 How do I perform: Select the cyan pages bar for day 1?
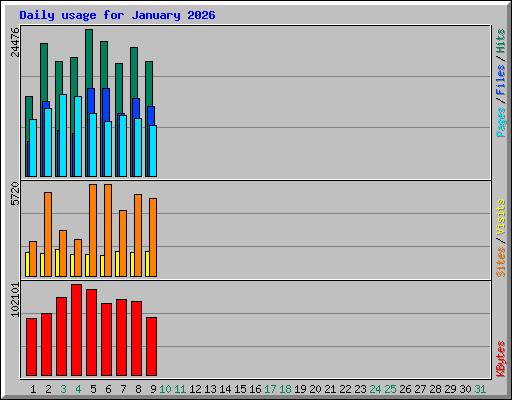(33, 148)
